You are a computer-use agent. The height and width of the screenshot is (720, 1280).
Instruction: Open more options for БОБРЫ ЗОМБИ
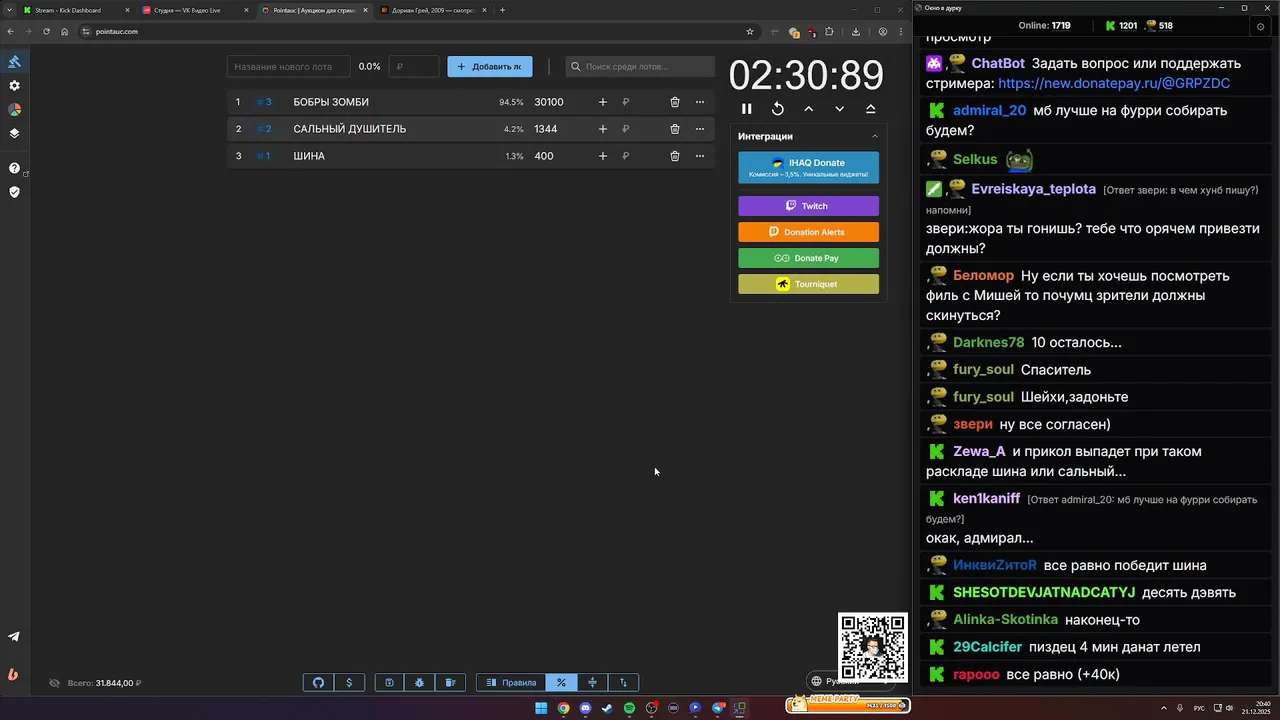point(699,102)
